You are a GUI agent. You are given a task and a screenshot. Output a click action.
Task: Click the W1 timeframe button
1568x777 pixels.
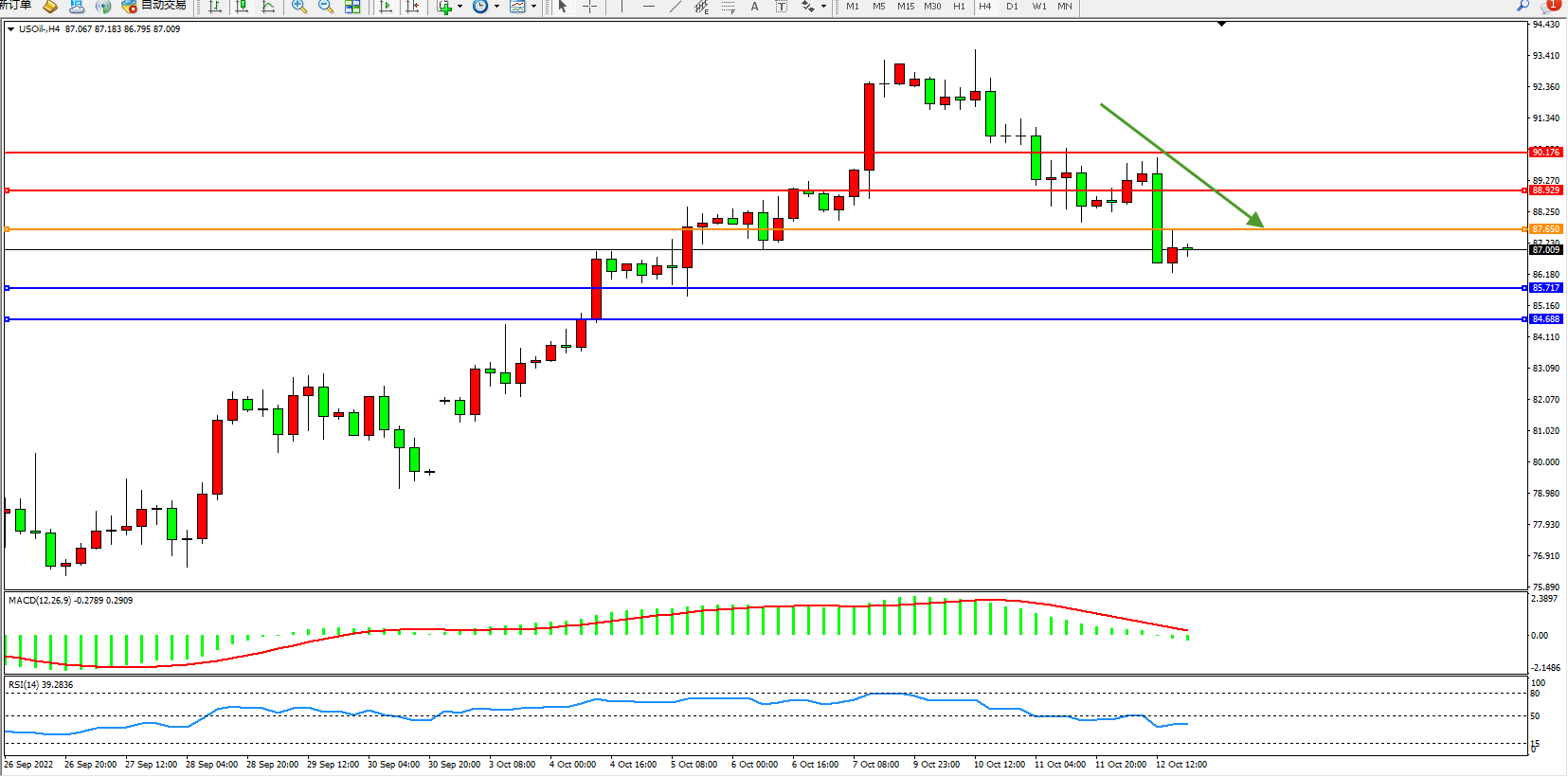pos(1039,7)
